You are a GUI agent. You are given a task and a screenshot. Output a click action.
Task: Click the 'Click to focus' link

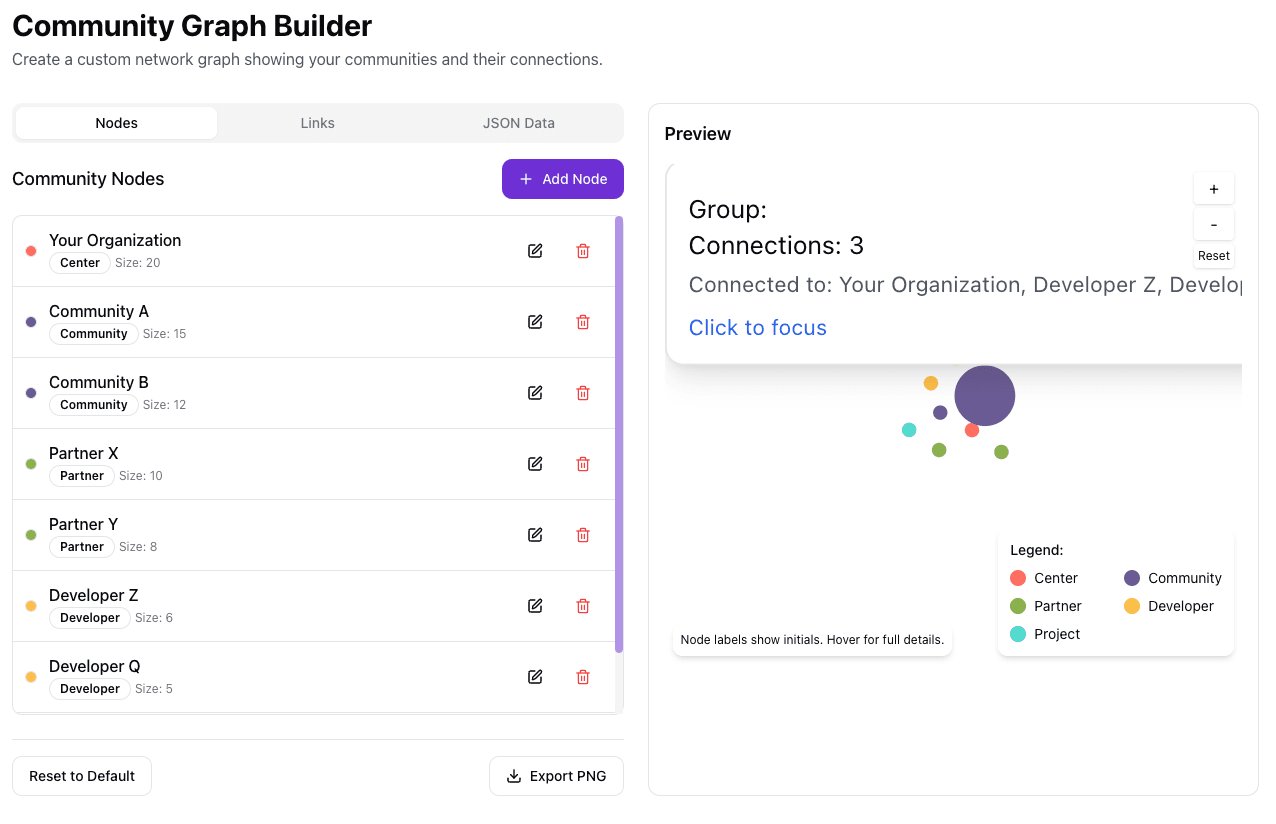[757, 328]
